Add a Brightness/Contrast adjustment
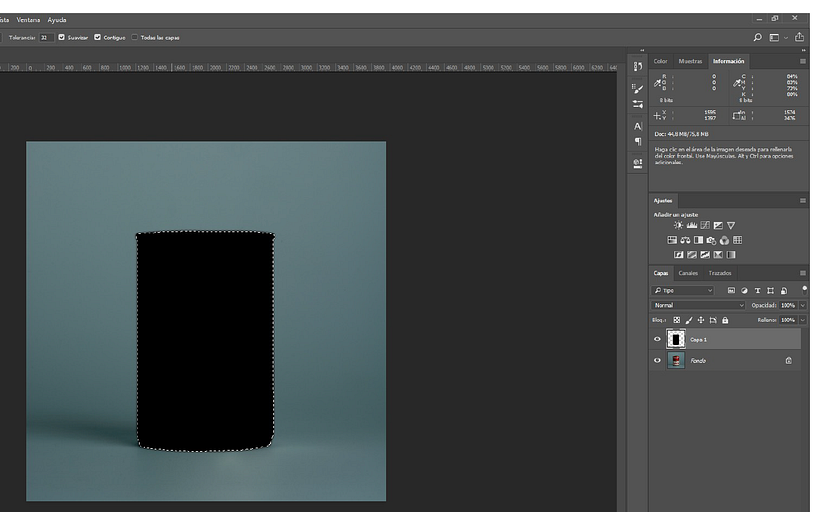Viewport: 820px width, 512px height. pos(678,225)
